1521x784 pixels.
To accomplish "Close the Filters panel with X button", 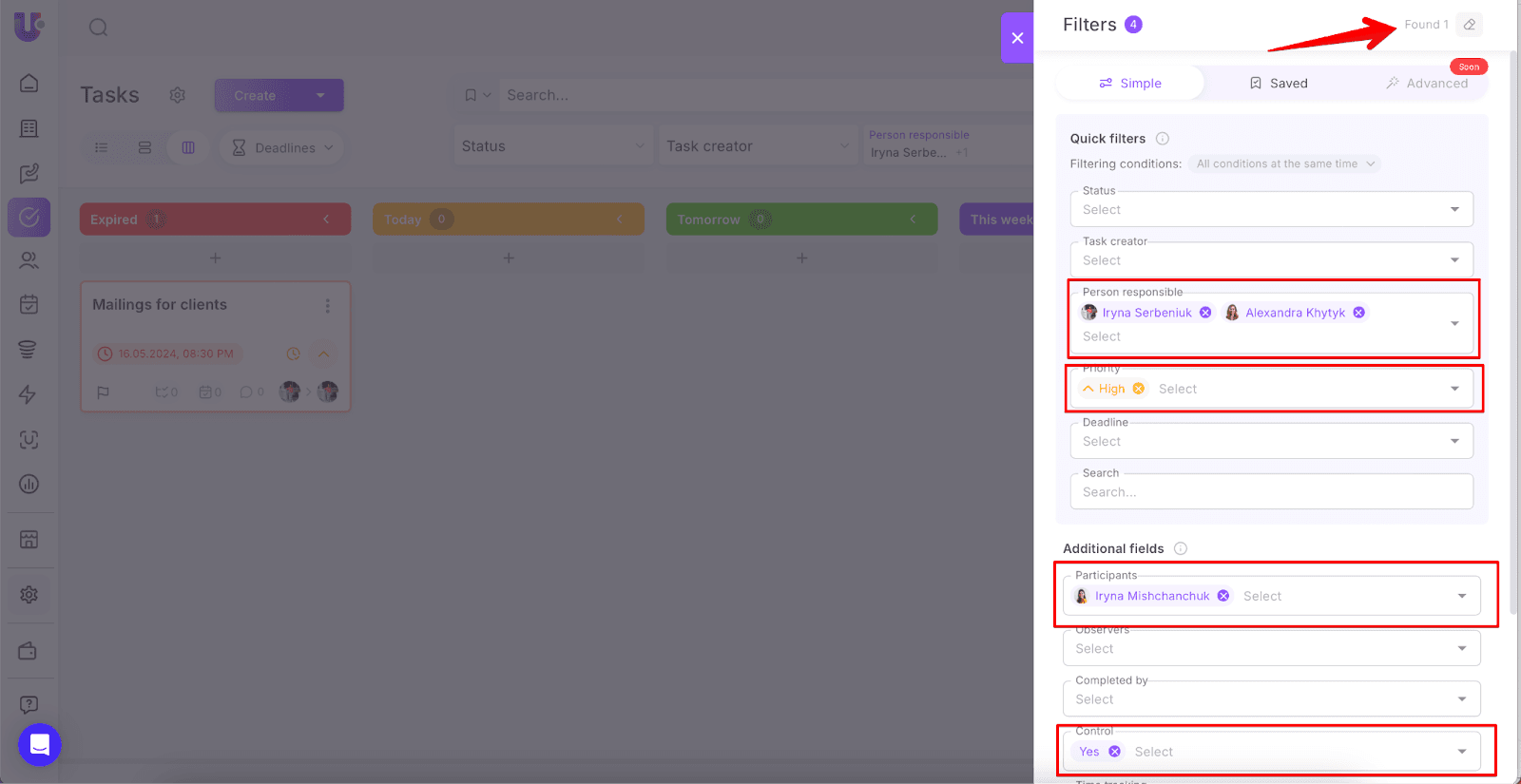I will pyautogui.click(x=1017, y=38).
